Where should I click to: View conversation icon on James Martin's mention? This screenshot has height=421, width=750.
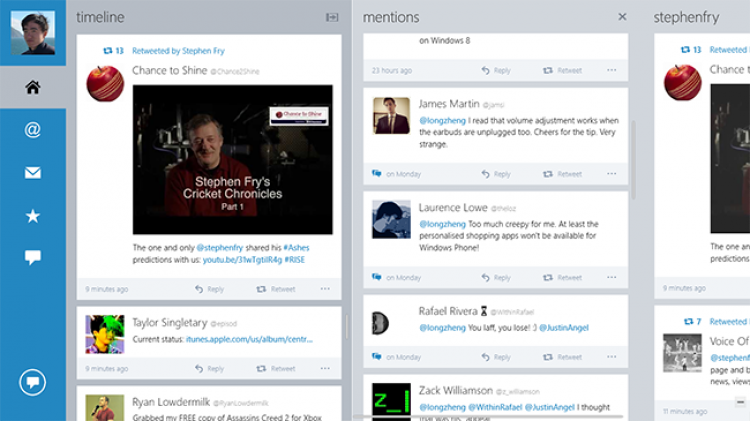coord(377,173)
